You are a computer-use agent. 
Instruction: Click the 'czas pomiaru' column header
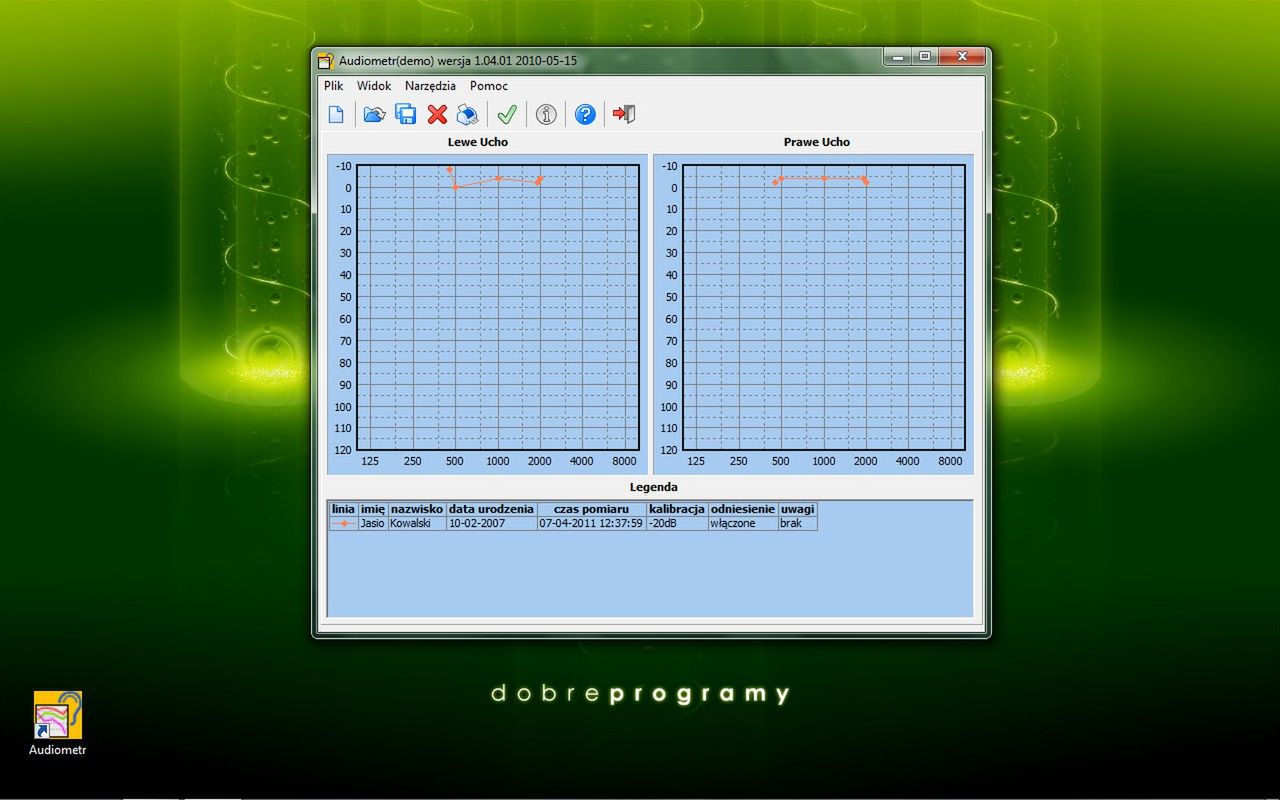tap(591, 509)
